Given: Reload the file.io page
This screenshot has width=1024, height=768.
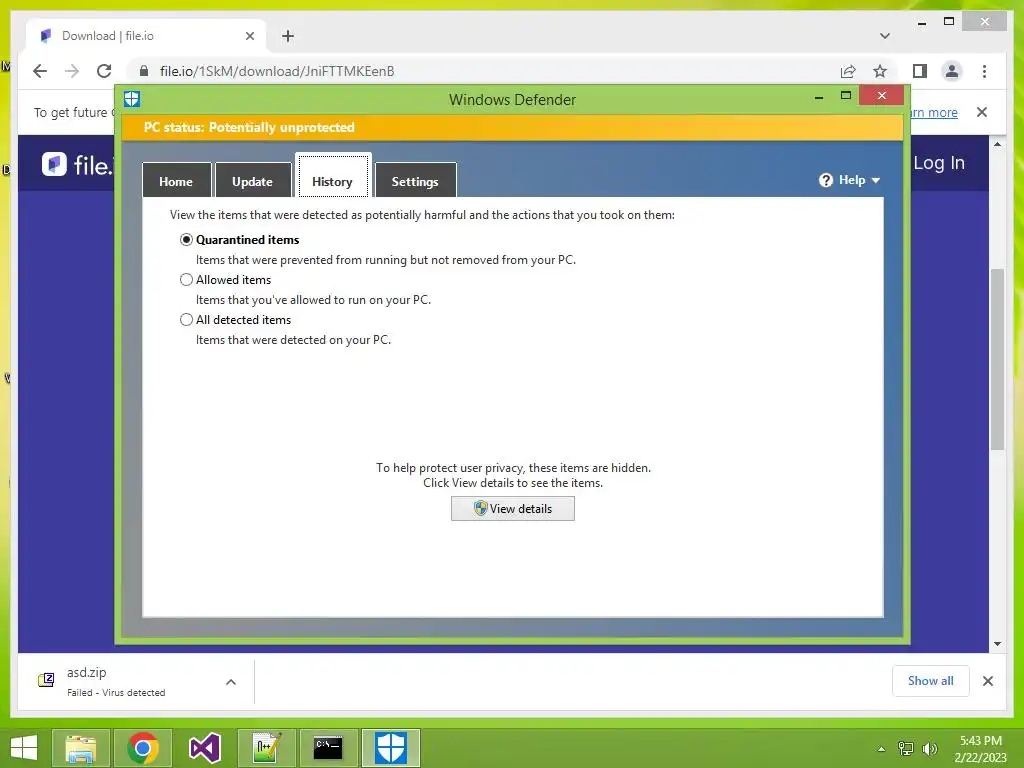Looking at the screenshot, I should click(x=104, y=71).
